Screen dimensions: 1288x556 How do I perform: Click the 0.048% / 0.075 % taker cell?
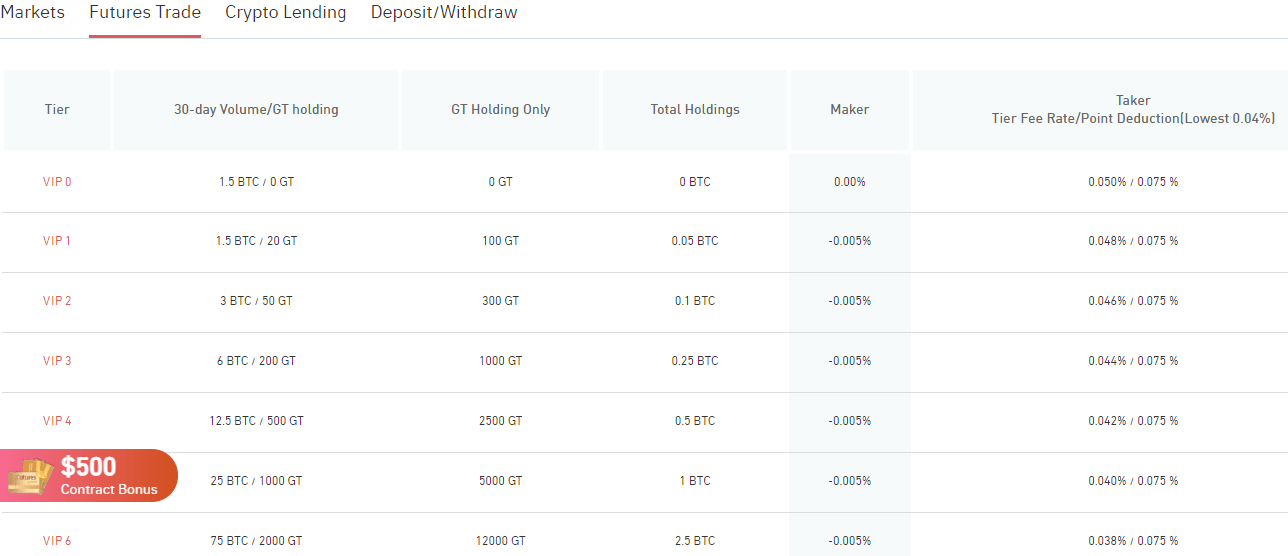click(1133, 241)
